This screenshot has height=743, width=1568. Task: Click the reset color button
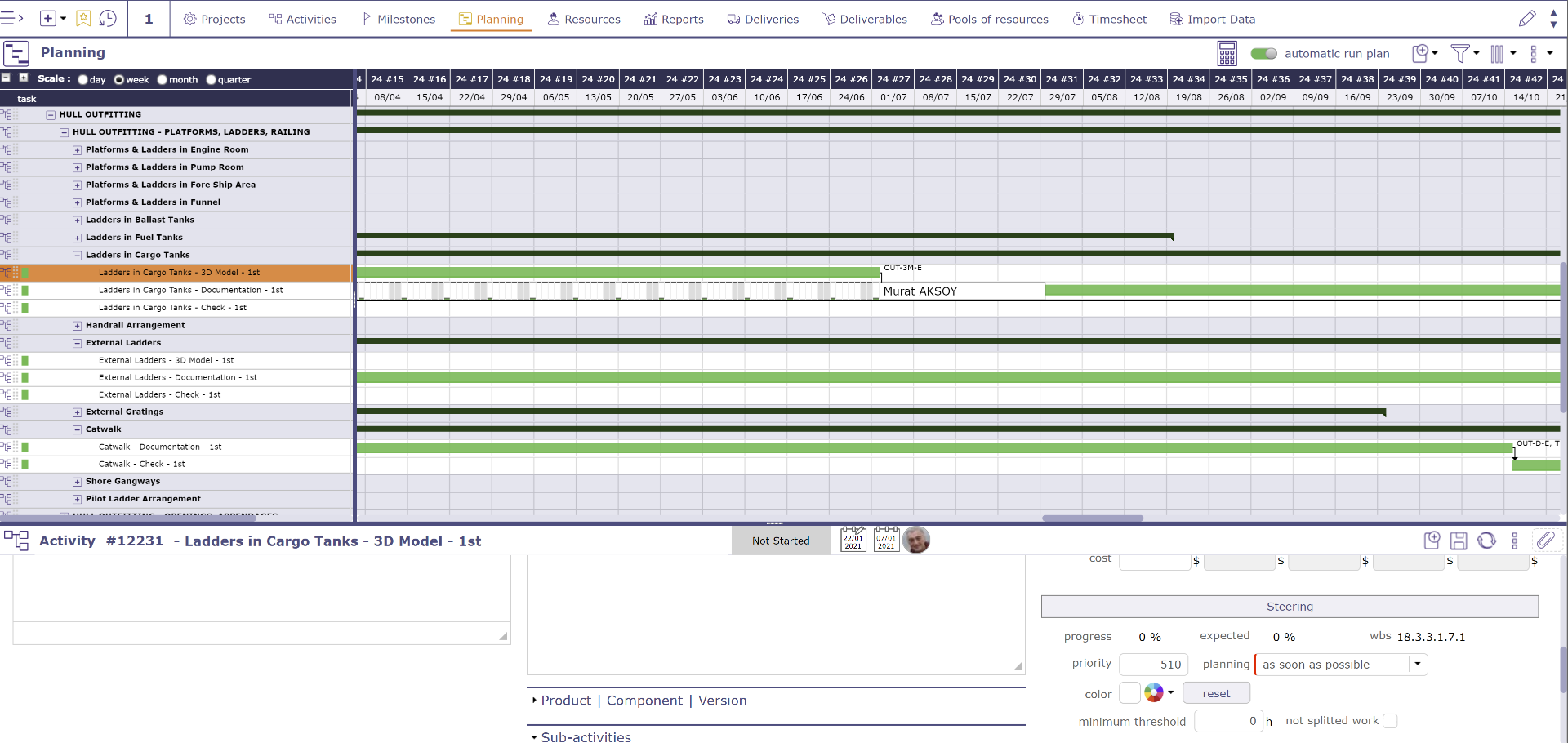coord(1215,693)
